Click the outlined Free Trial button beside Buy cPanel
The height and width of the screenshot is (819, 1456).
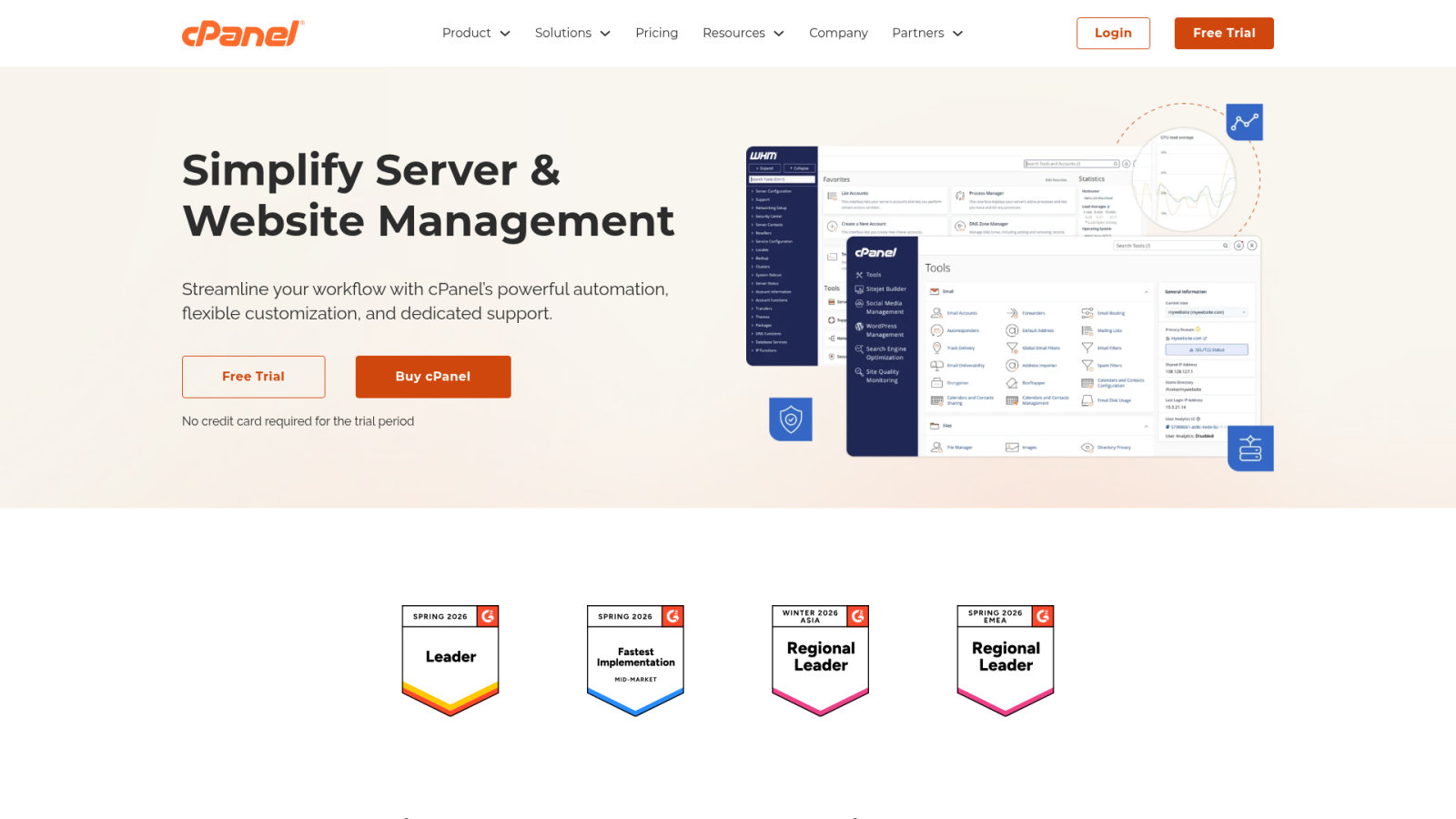[x=253, y=377]
